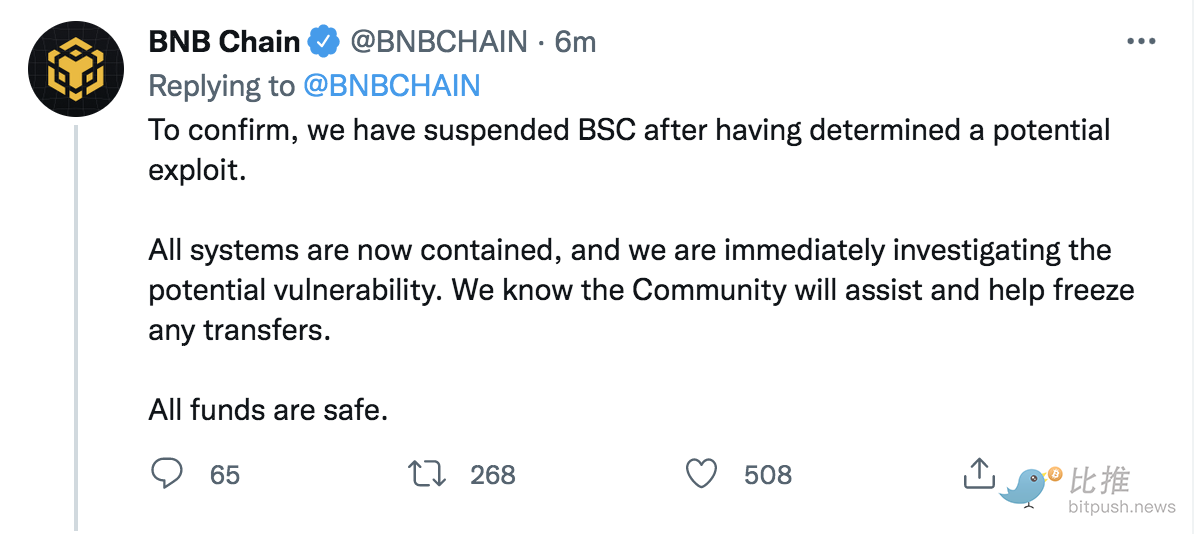Click the bitpush.news watermark text
This screenshot has height=534, width=1196.
pyautogui.click(x=1121, y=507)
